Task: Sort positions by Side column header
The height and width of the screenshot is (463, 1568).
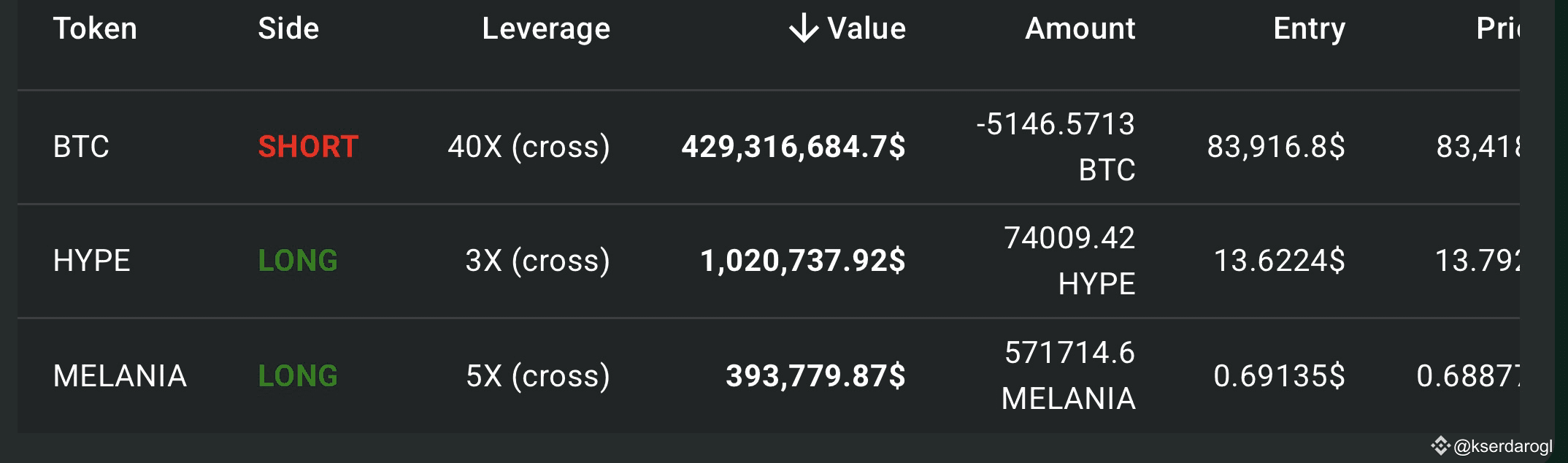Action: tap(288, 28)
